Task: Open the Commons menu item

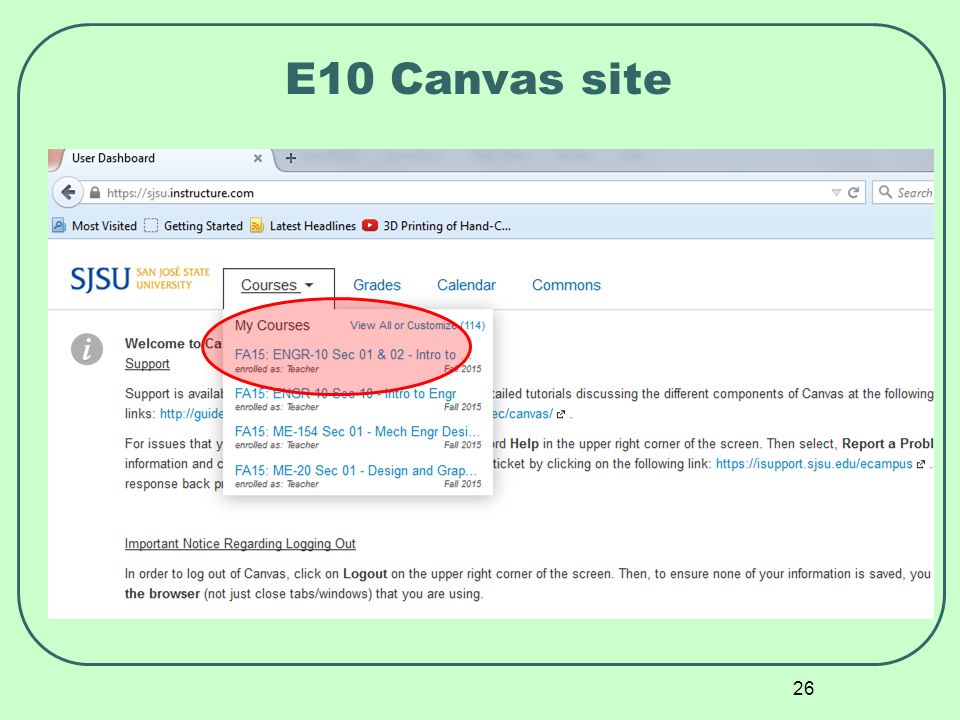Action: pyautogui.click(x=566, y=285)
